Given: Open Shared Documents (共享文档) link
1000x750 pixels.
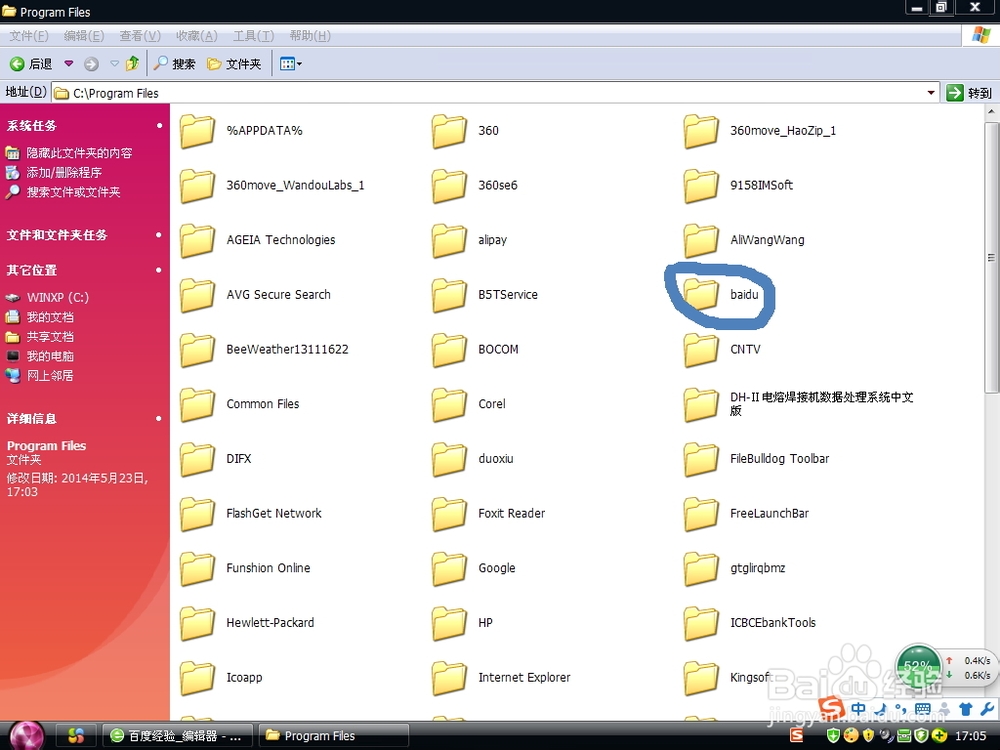Looking at the screenshot, I should 50,337.
